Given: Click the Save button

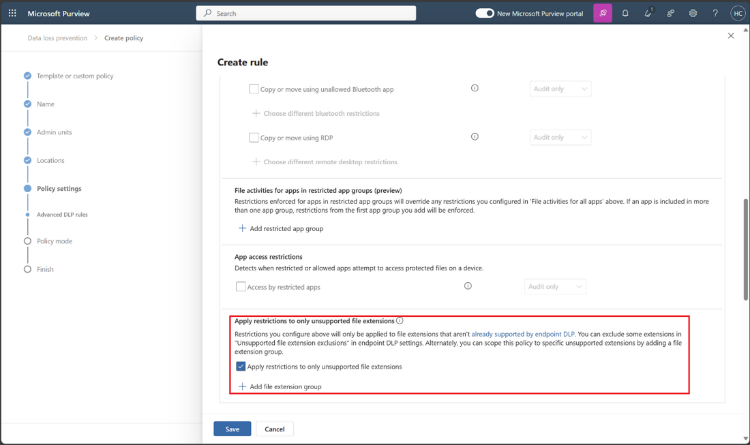Looking at the screenshot, I should point(232,429).
